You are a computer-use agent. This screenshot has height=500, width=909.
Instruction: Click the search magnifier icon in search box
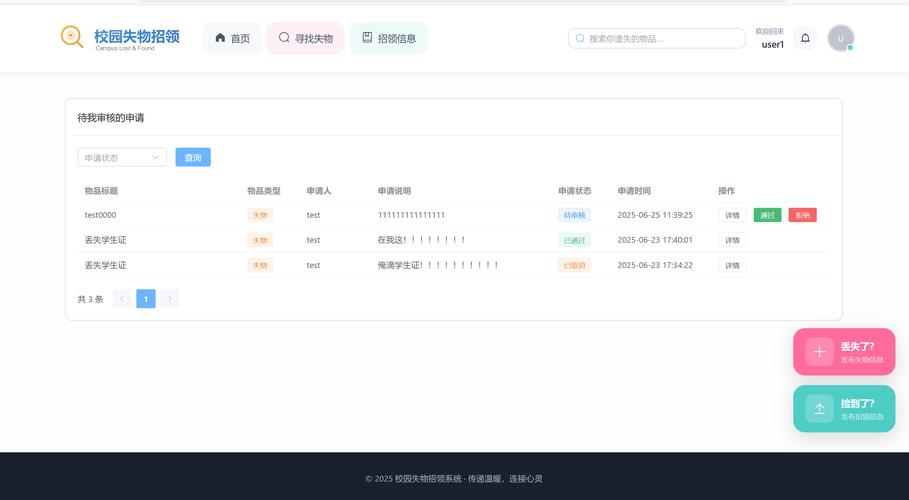pyautogui.click(x=580, y=38)
